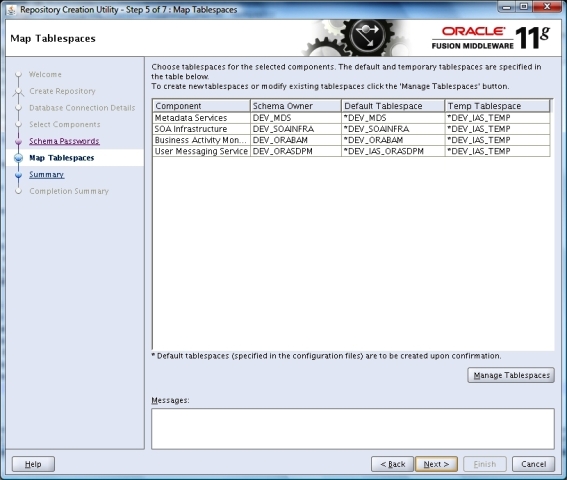The width and height of the screenshot is (567, 480).
Task: Click the Schema Passwords step bullet icon
Action: (x=18, y=141)
